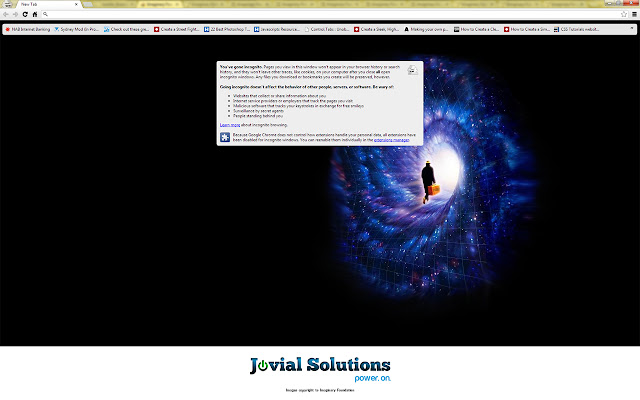Click the address bar input field

(x=331, y=14)
